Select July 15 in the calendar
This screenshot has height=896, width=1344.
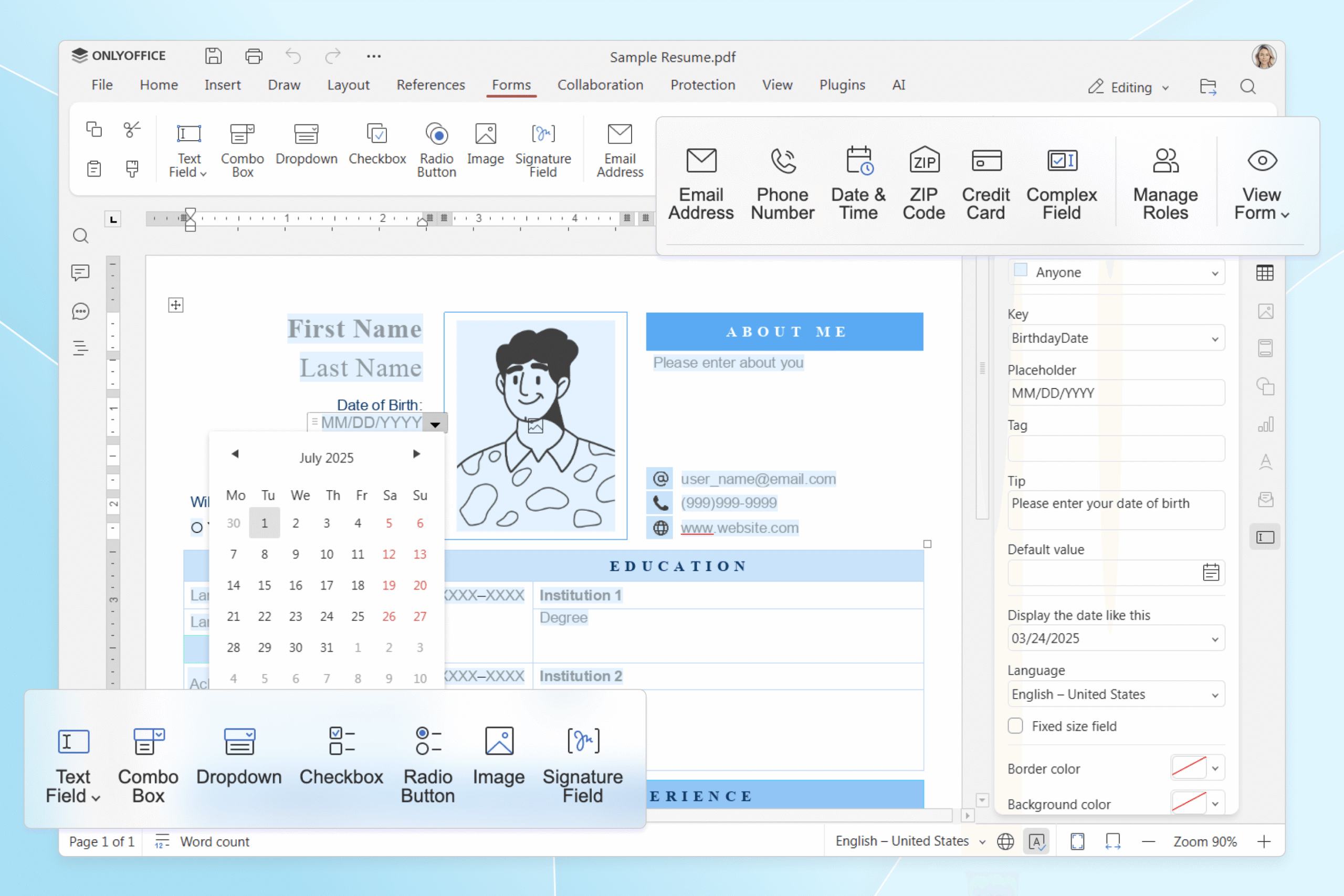tap(264, 585)
